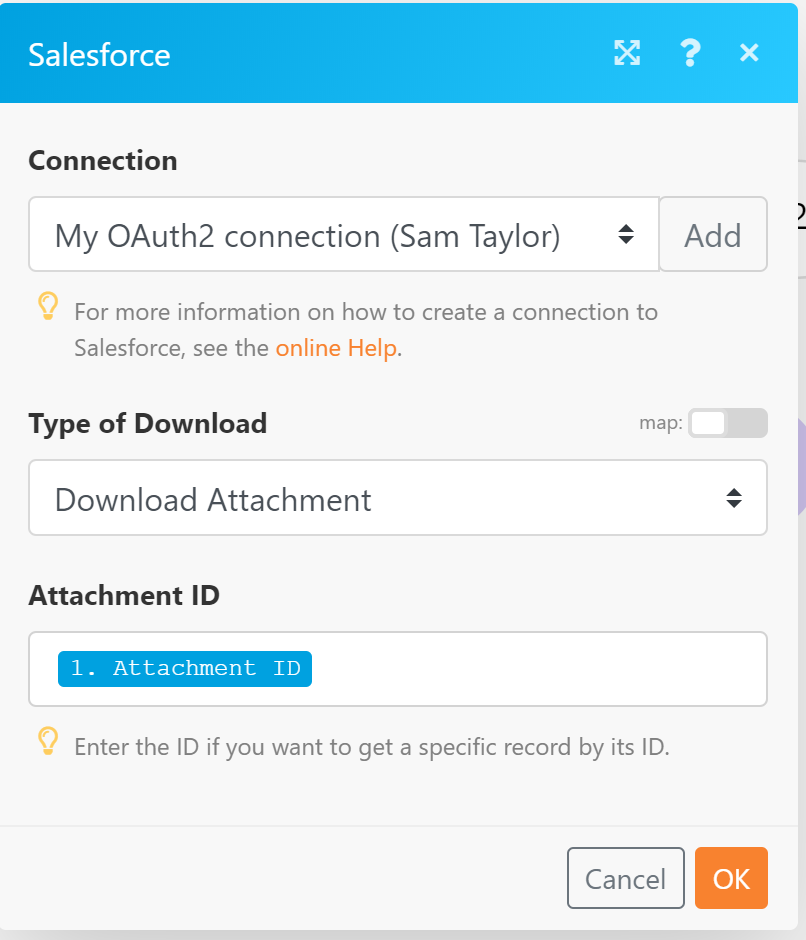Screen dimensions: 806x940
Task: Click empty space in Attachment ID input
Action: click(540, 669)
